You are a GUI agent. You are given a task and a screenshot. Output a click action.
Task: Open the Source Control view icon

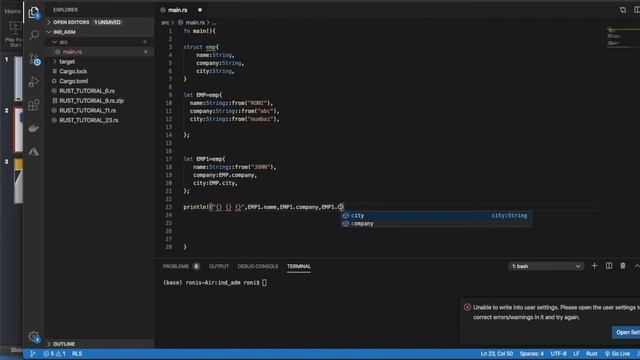tap(34, 59)
